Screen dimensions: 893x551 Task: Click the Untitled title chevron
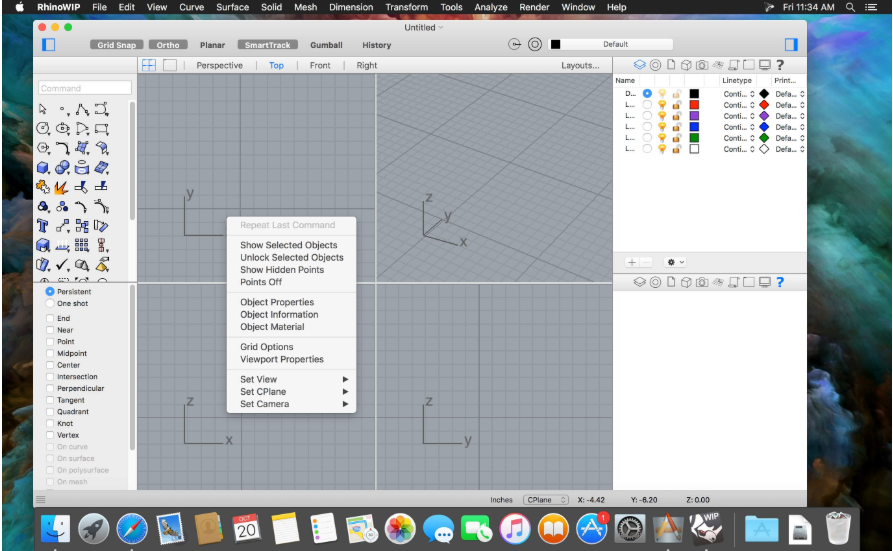pyautogui.click(x=441, y=27)
